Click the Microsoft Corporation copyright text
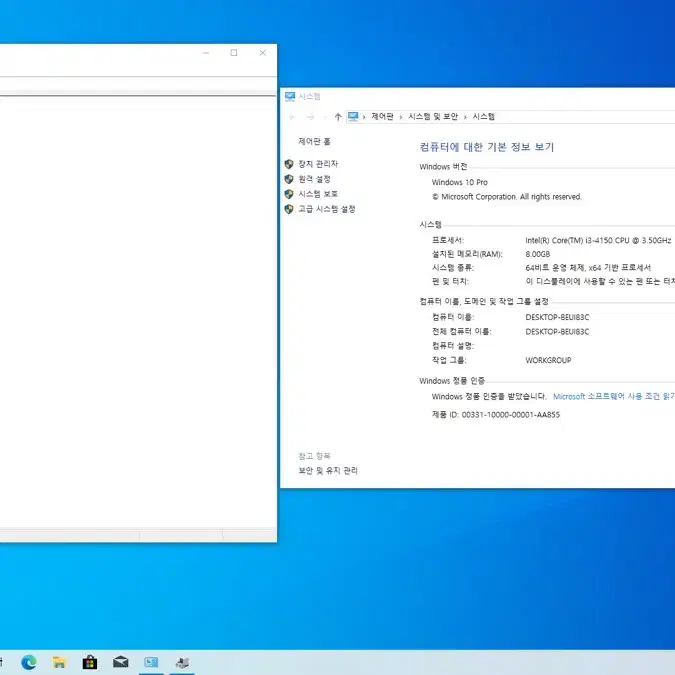675x675 pixels. (x=507, y=197)
